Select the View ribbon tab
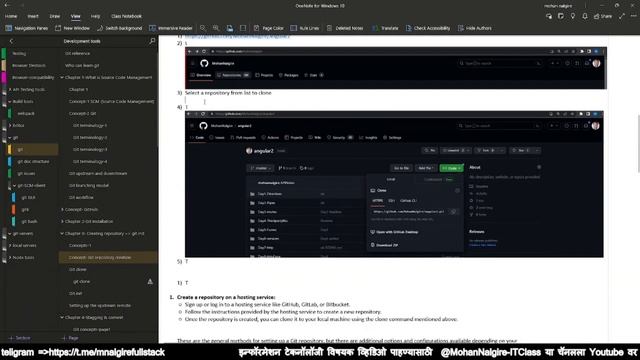Image resolution: width=640 pixels, height=360 pixels. click(x=76, y=16)
